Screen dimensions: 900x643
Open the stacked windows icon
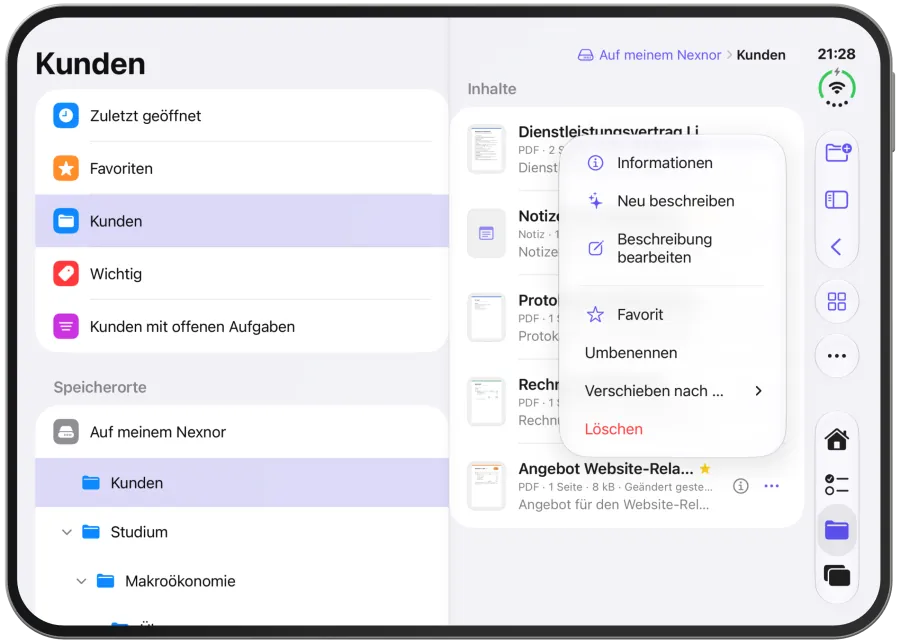coord(837,575)
